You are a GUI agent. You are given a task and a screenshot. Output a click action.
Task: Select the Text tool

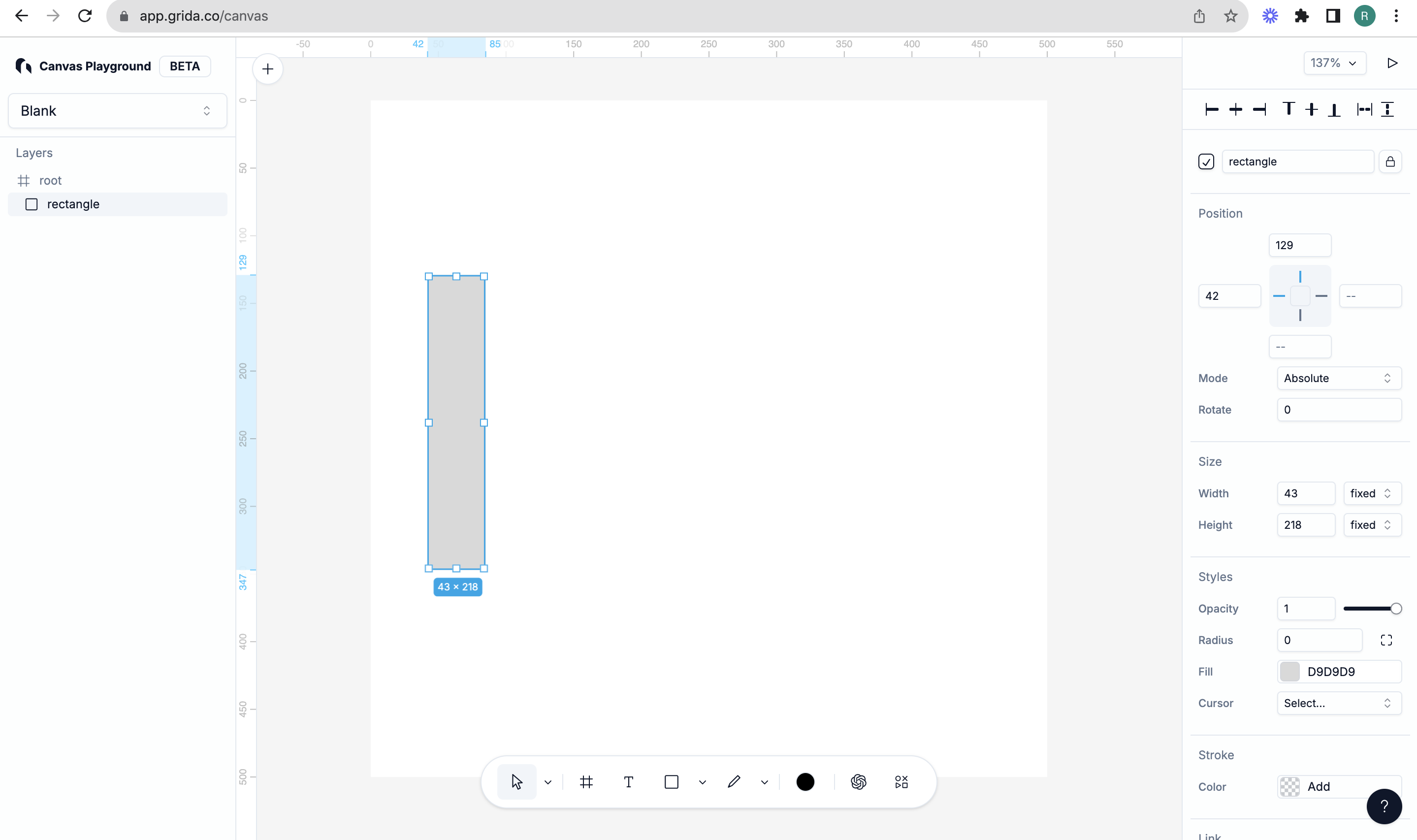(x=628, y=782)
